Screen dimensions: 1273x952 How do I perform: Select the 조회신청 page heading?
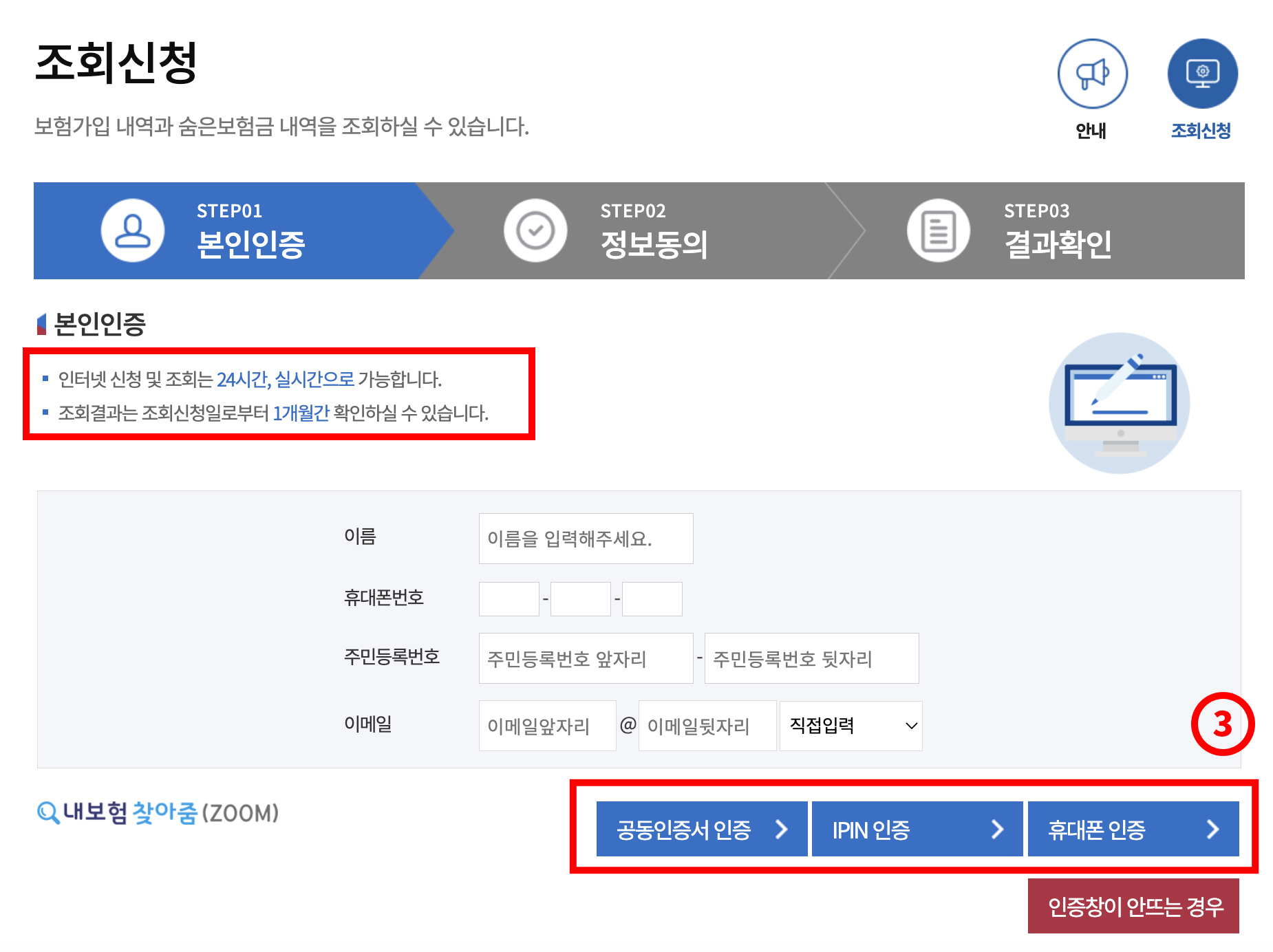click(116, 63)
